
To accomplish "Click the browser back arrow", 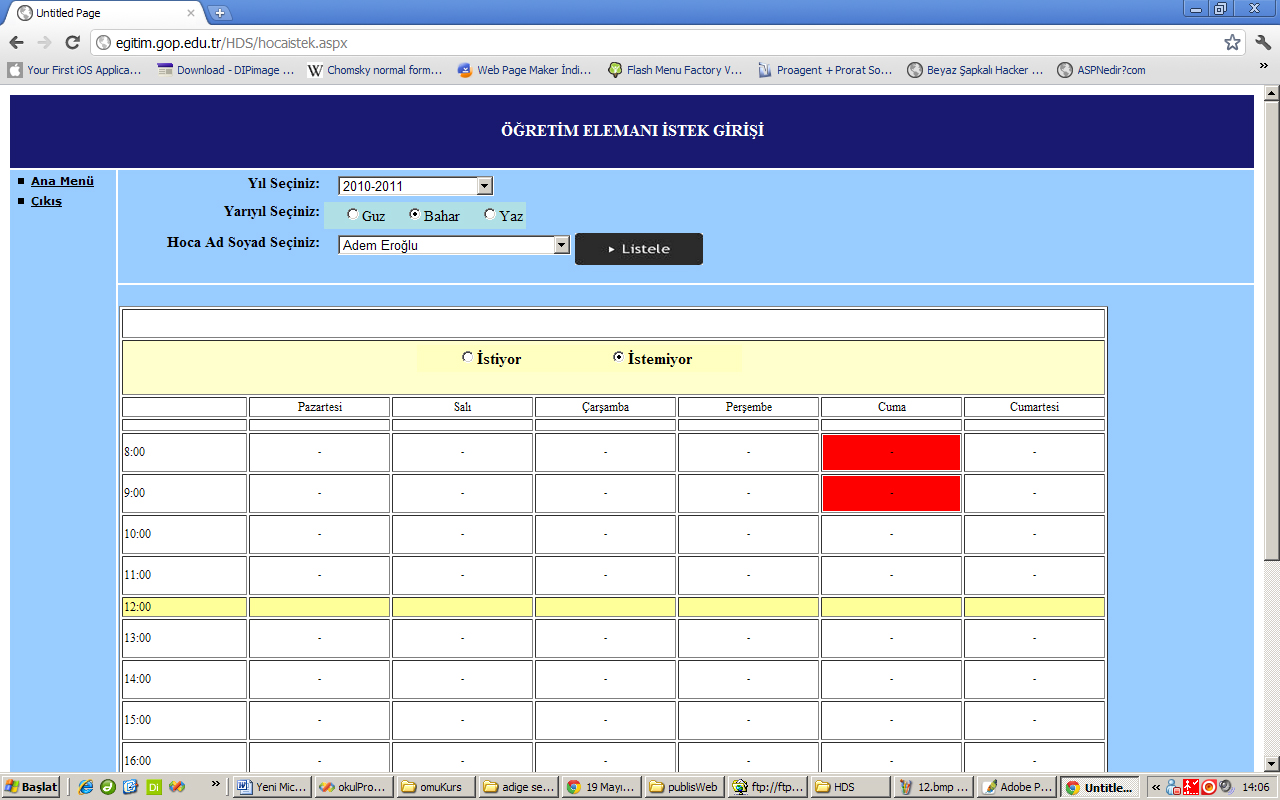I will [17, 43].
